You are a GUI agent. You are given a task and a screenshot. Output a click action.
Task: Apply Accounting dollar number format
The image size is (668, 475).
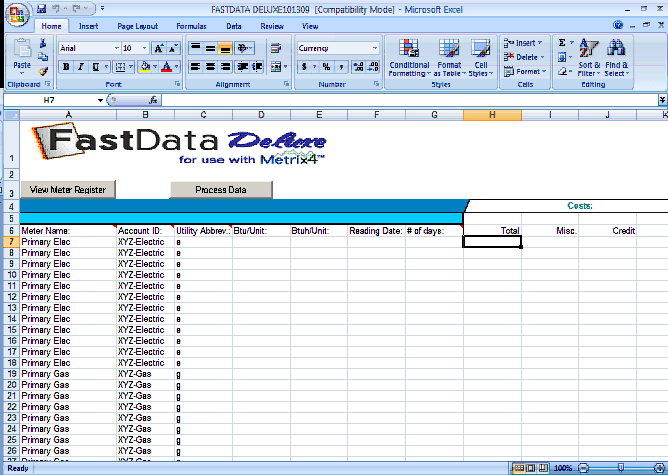(304, 67)
